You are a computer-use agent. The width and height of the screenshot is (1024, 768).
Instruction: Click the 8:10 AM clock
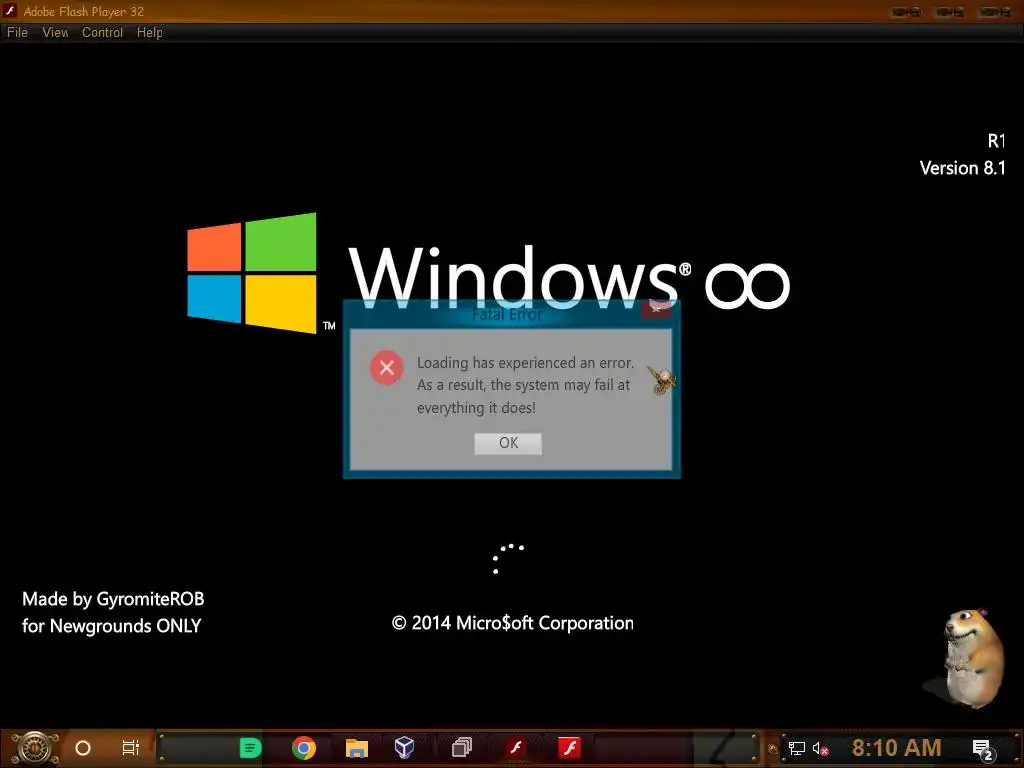point(897,747)
